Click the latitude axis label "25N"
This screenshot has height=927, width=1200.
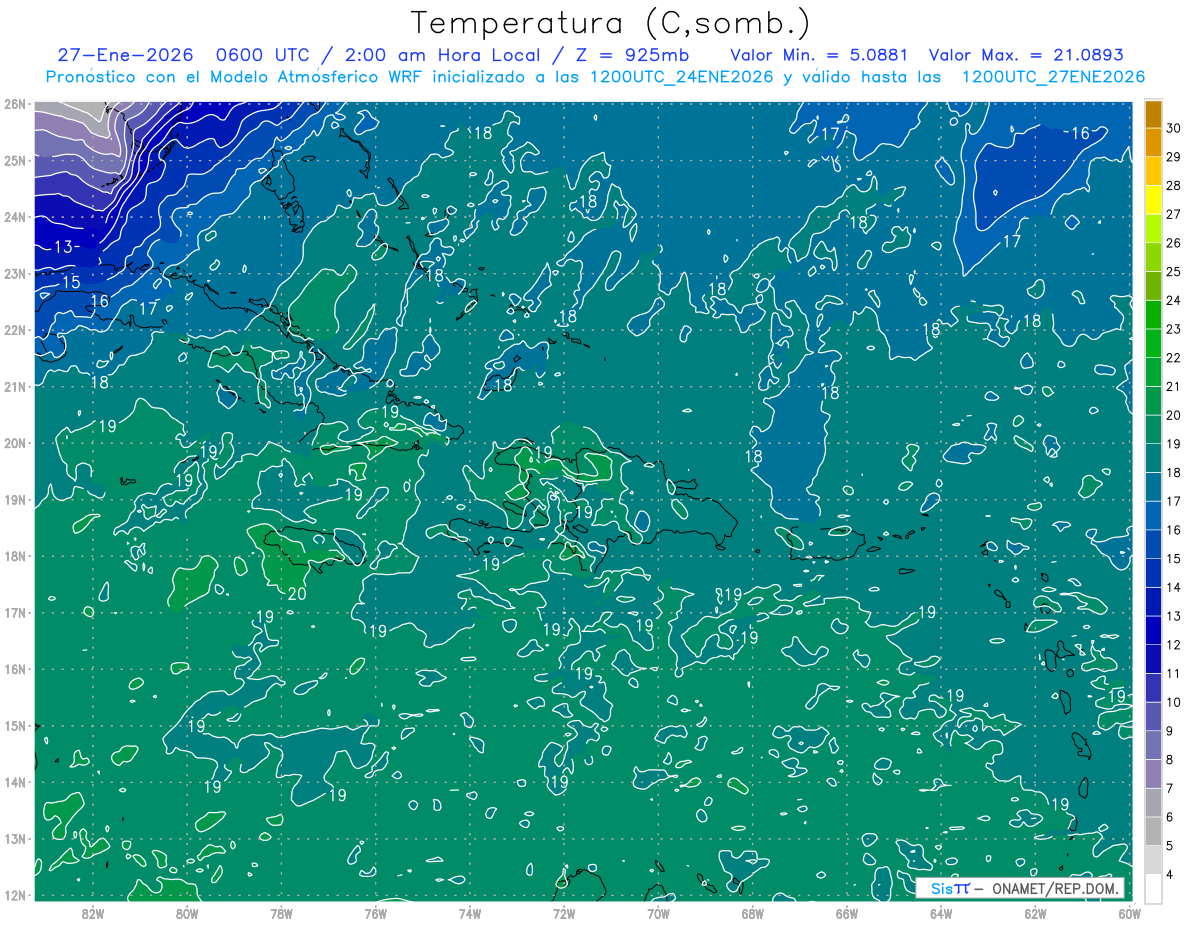(14, 160)
